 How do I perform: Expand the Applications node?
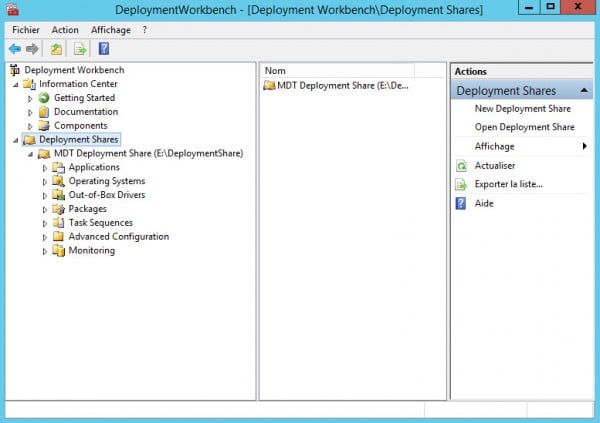tap(45, 168)
